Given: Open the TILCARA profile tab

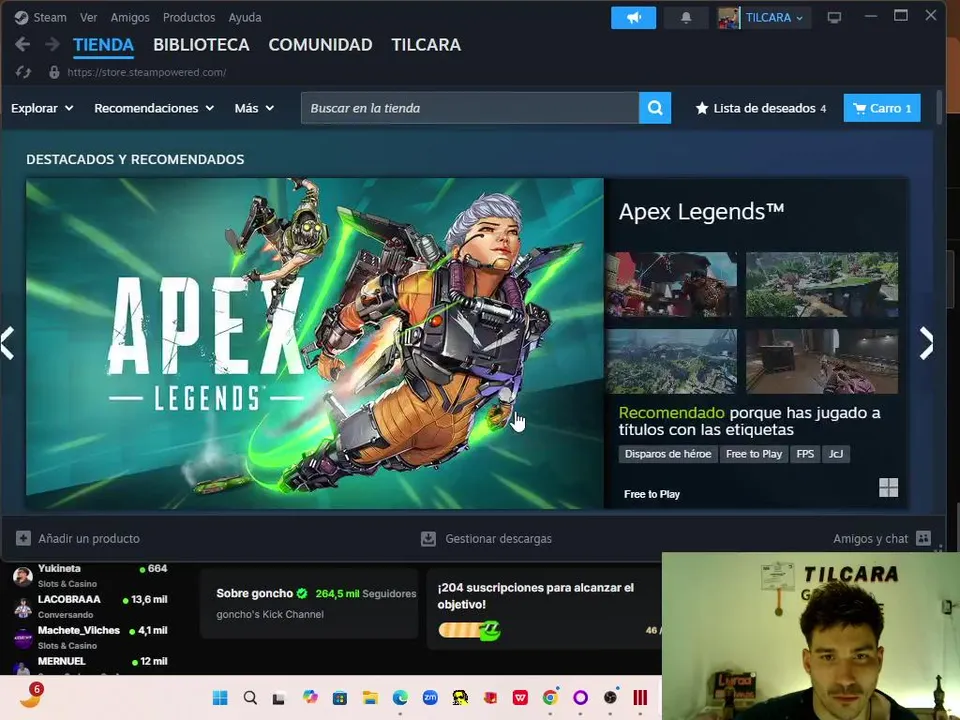Looking at the screenshot, I should click(426, 45).
